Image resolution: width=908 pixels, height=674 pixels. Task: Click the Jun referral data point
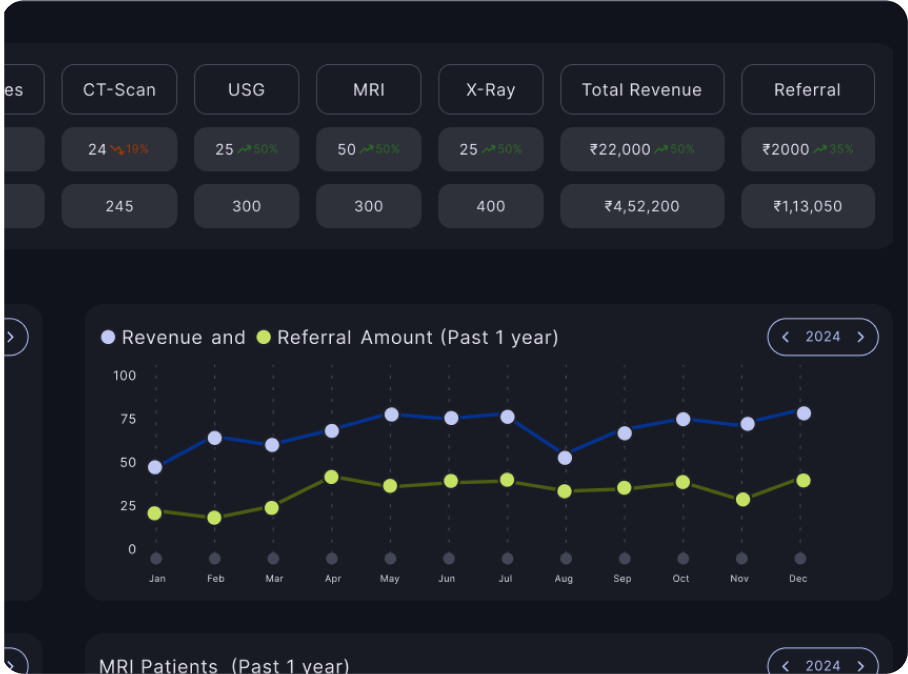pyautogui.click(x=451, y=481)
